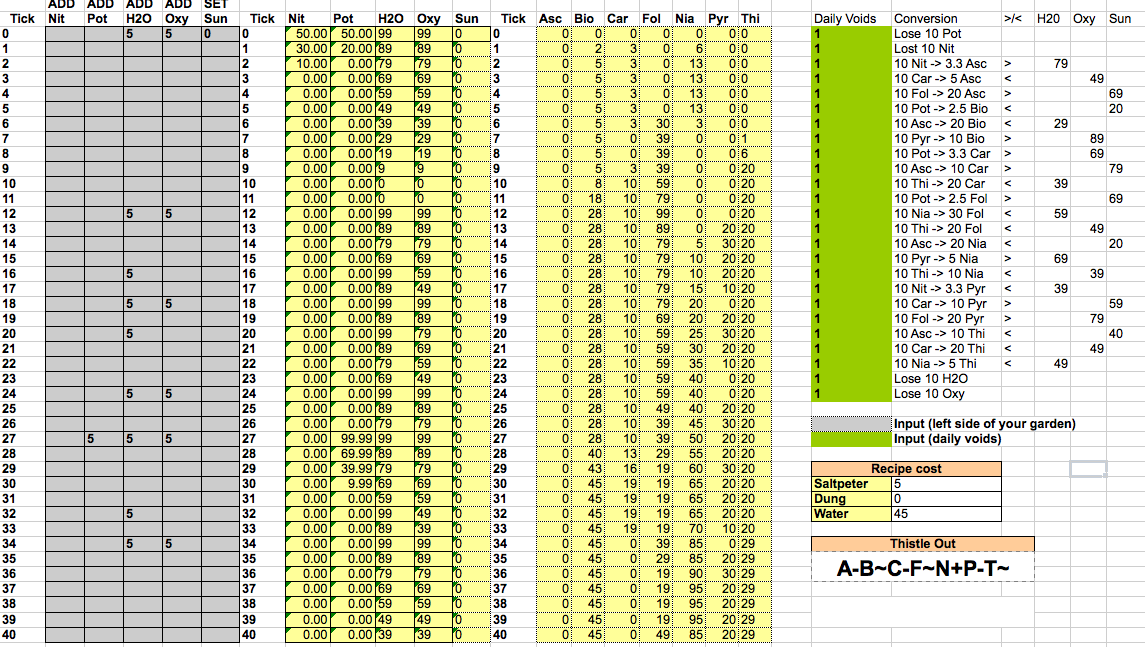This screenshot has height=647, width=1145.
Task: Click the ADD H2O input cell at tick 0
Action: [142, 34]
